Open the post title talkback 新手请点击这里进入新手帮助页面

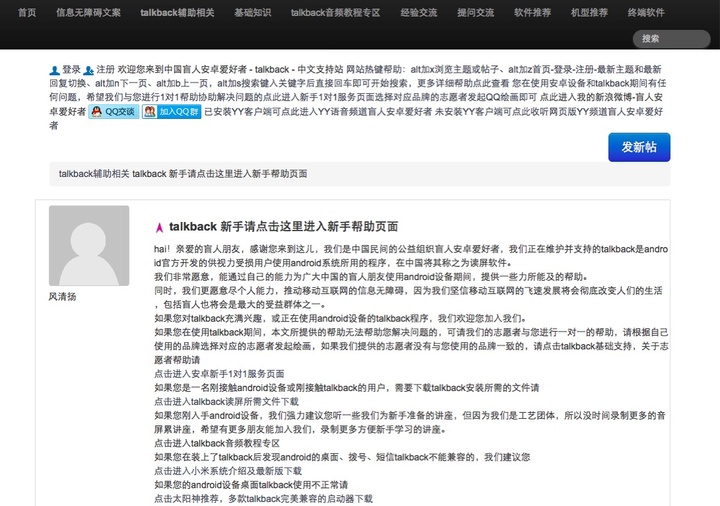tap(283, 226)
